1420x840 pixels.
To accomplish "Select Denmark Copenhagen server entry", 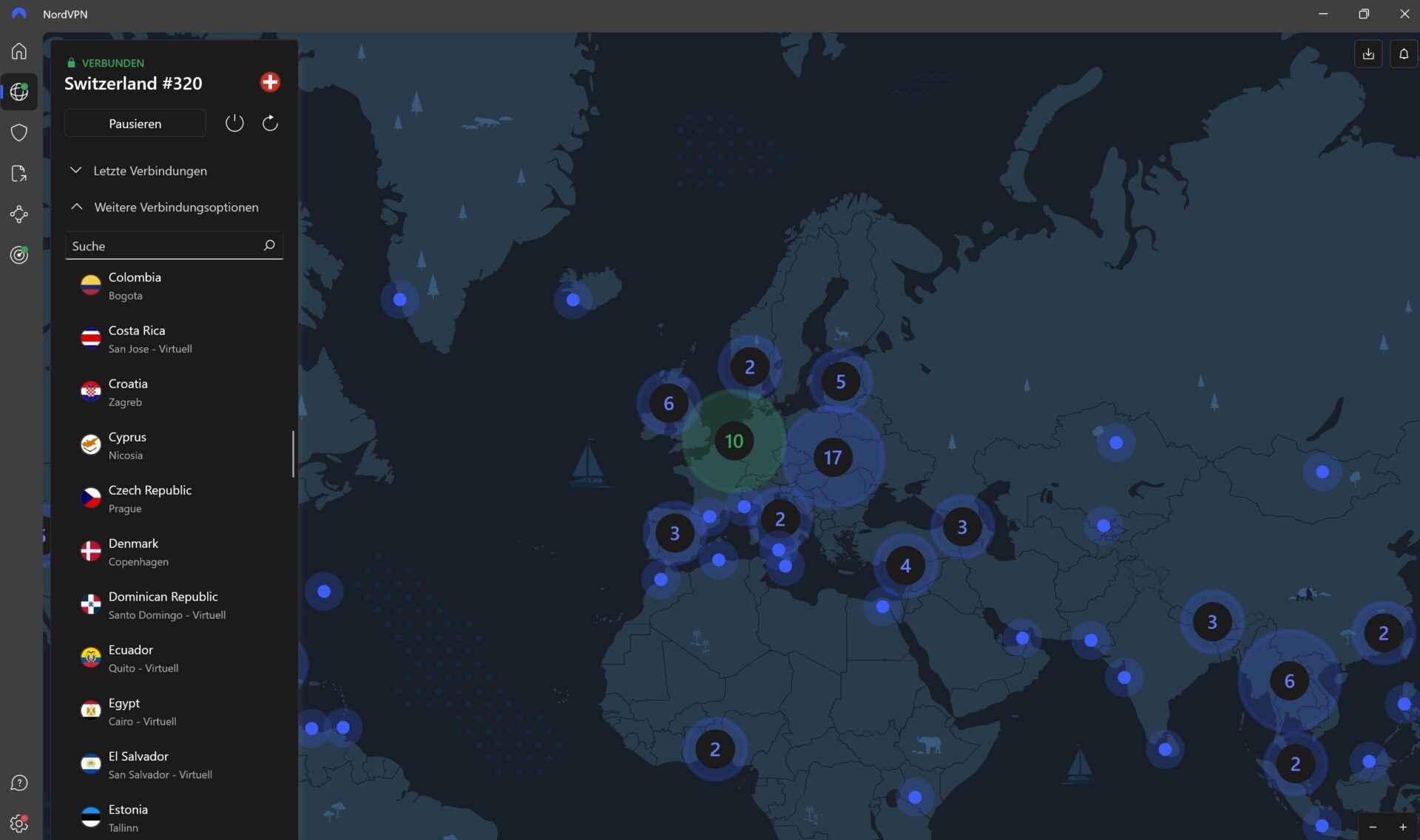I will (x=174, y=552).
